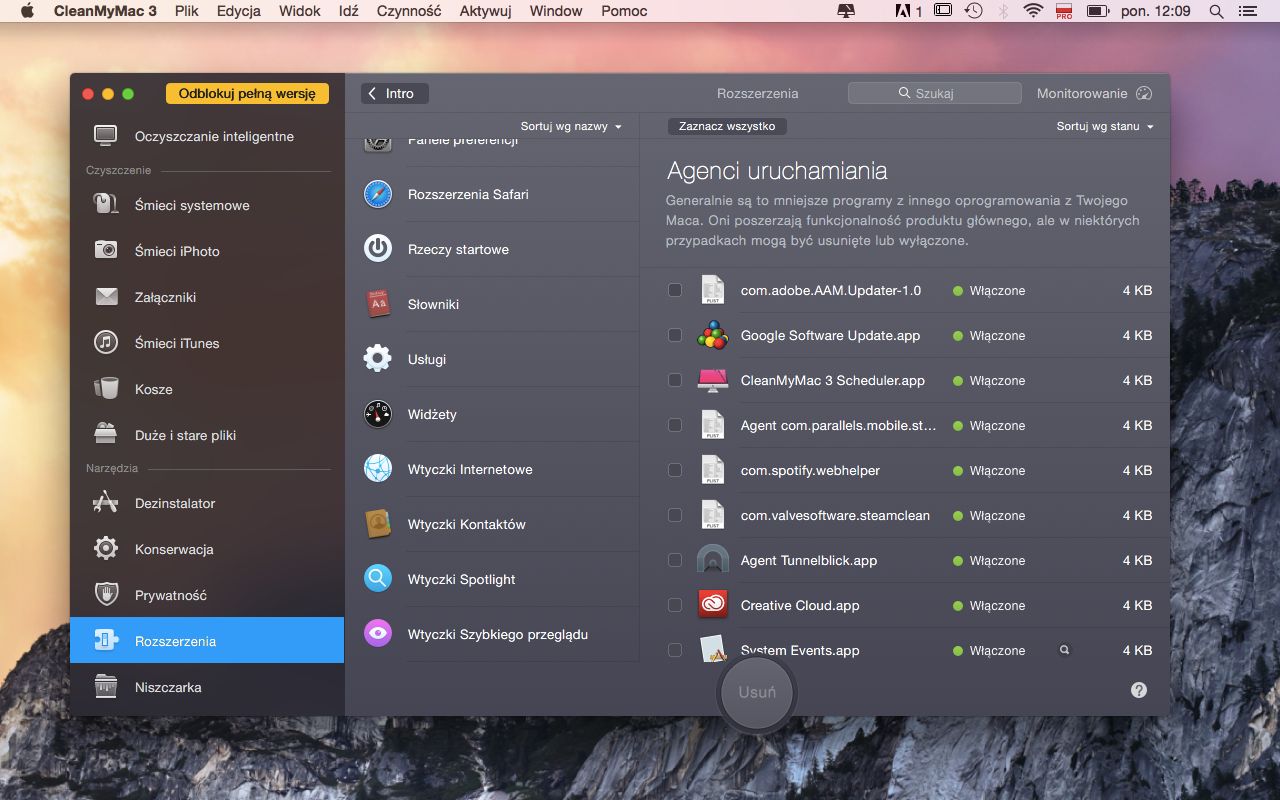Click Agent Tunnelblick app icon

click(712, 560)
